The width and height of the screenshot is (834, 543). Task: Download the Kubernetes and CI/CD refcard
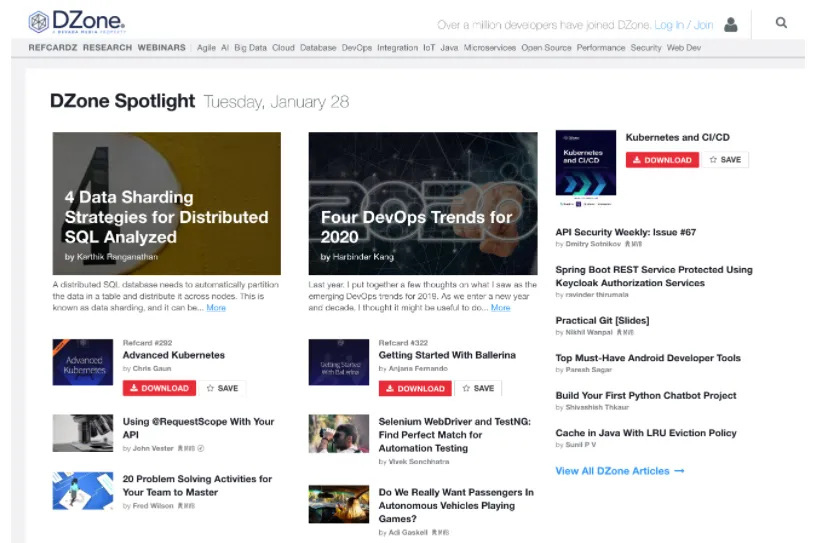(x=662, y=160)
